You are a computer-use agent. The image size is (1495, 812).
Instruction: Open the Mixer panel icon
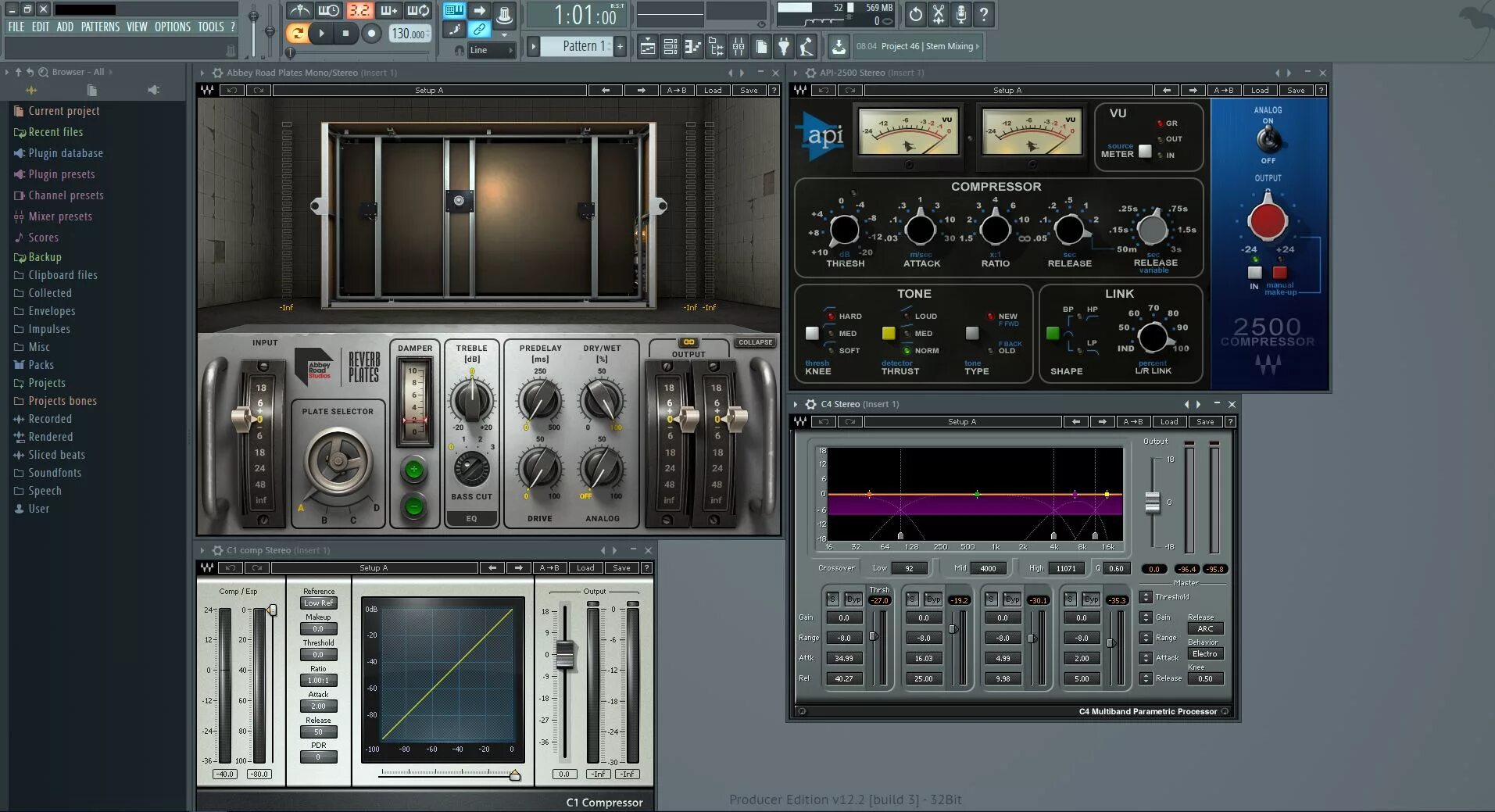[738, 46]
